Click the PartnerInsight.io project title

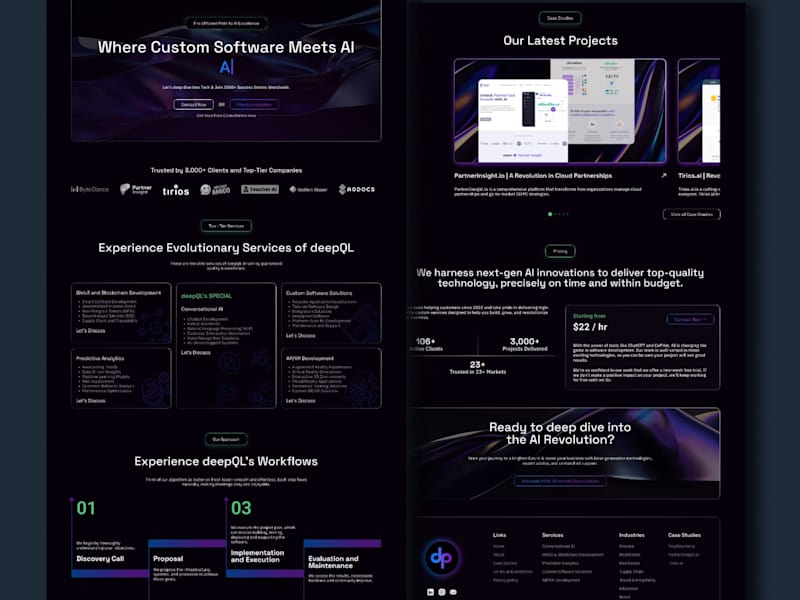(533, 176)
